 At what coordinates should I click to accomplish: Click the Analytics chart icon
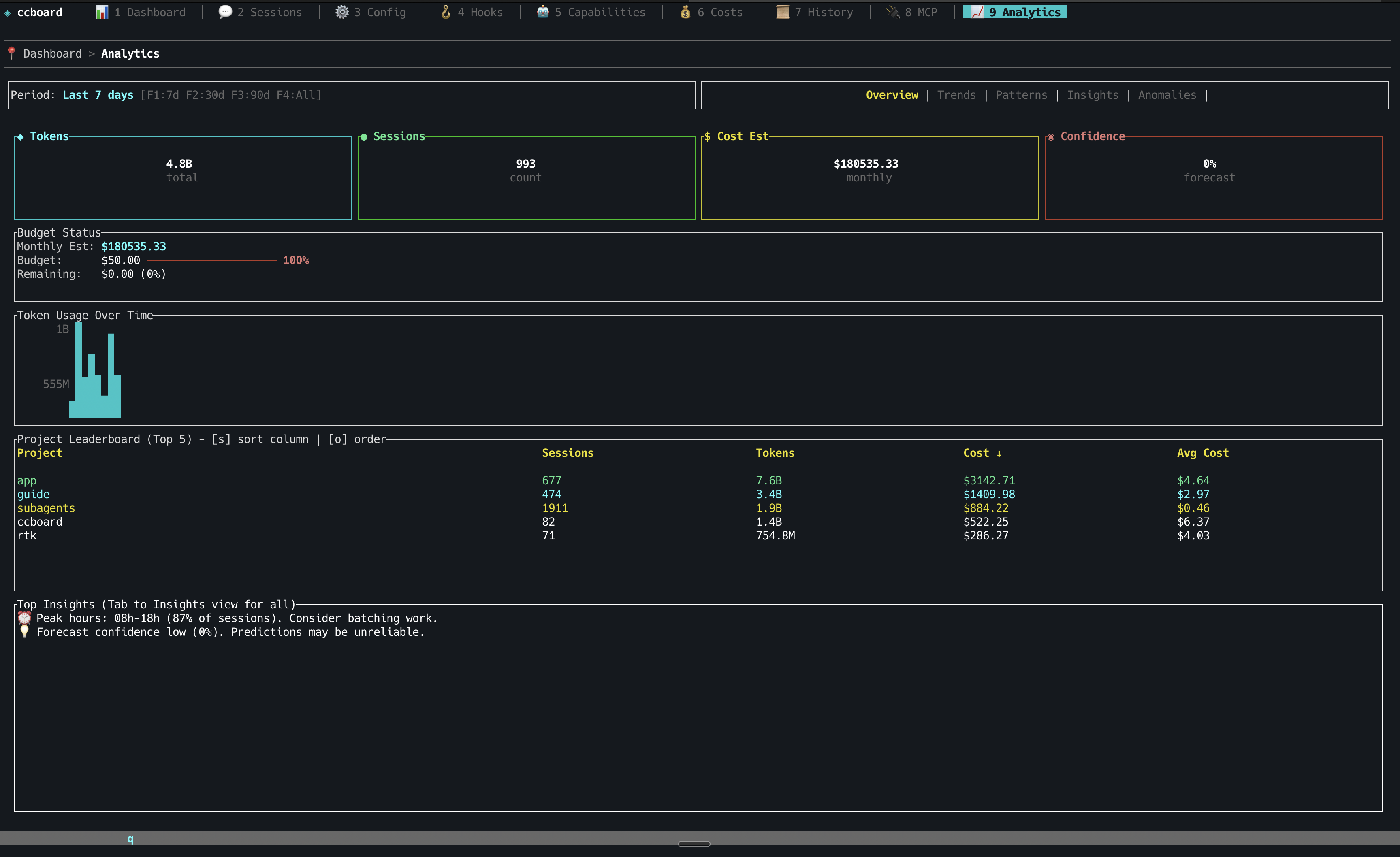[977, 11]
